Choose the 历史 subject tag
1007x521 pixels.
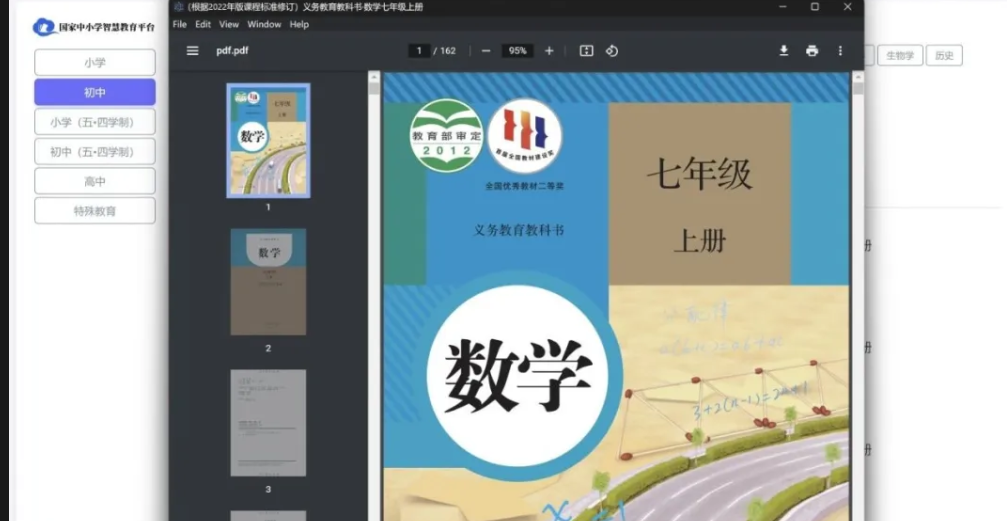944,56
